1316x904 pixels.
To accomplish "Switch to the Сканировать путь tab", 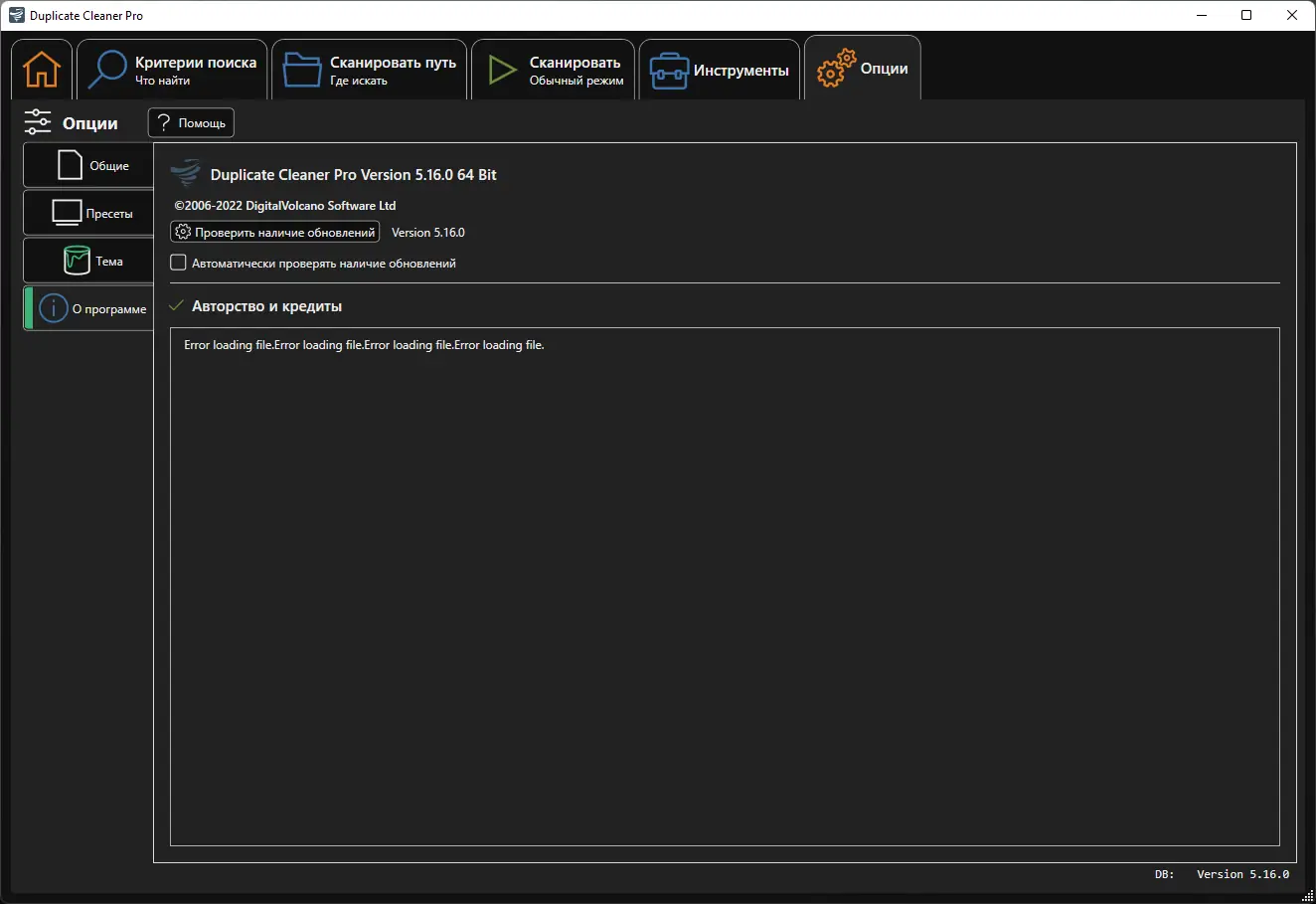I will 370,70.
